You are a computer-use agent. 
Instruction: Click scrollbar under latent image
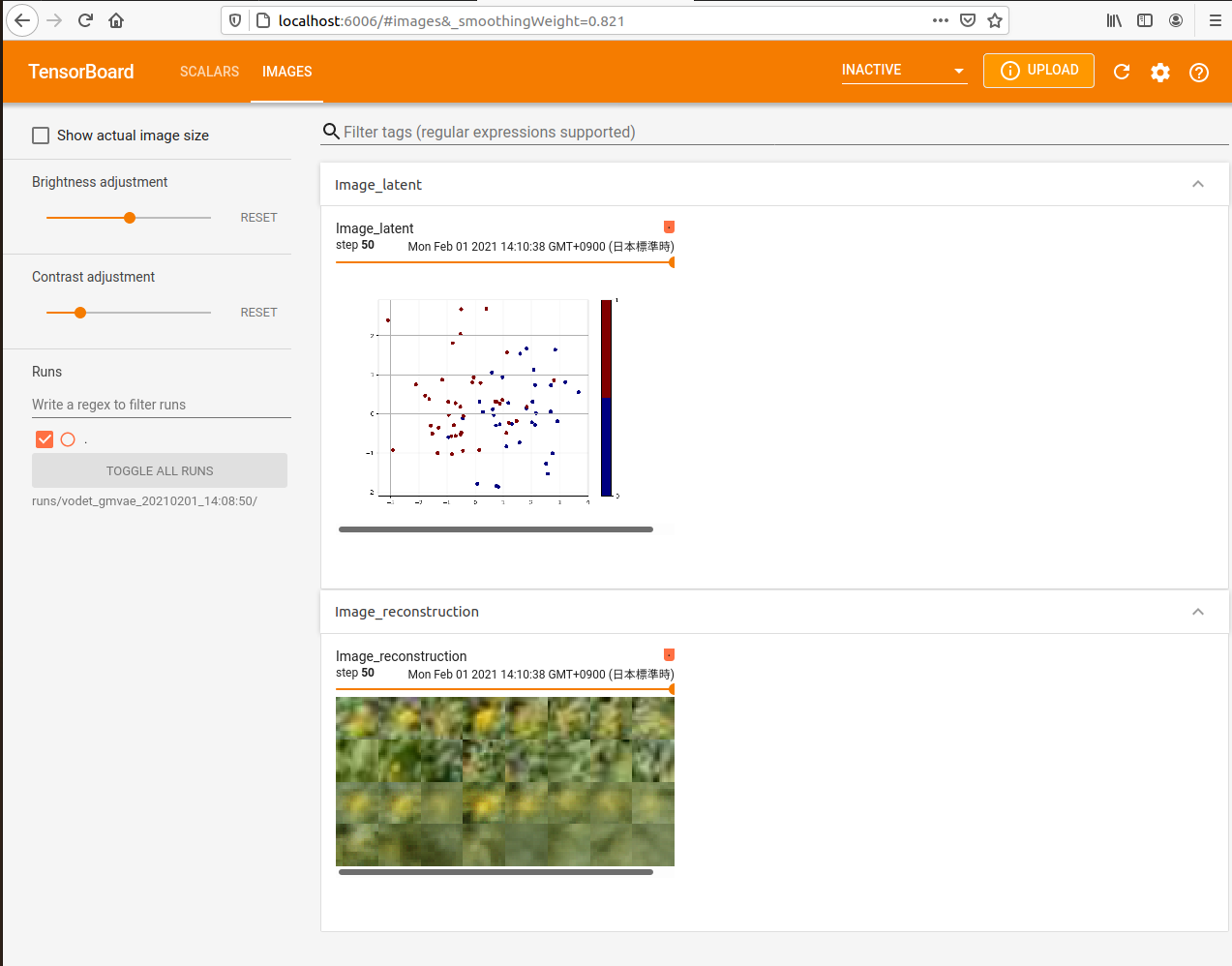click(x=496, y=529)
